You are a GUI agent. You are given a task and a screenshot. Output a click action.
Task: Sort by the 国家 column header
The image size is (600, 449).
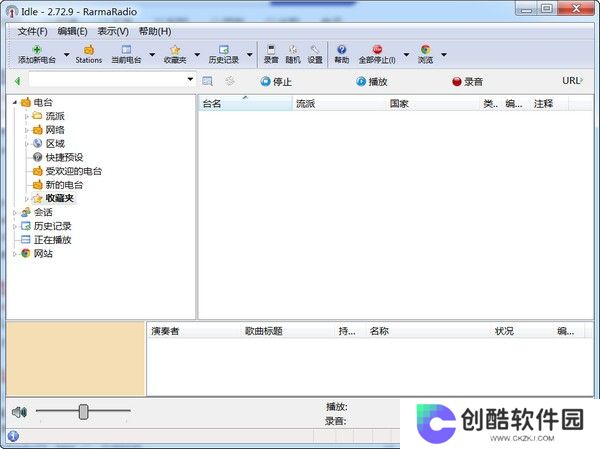432,104
